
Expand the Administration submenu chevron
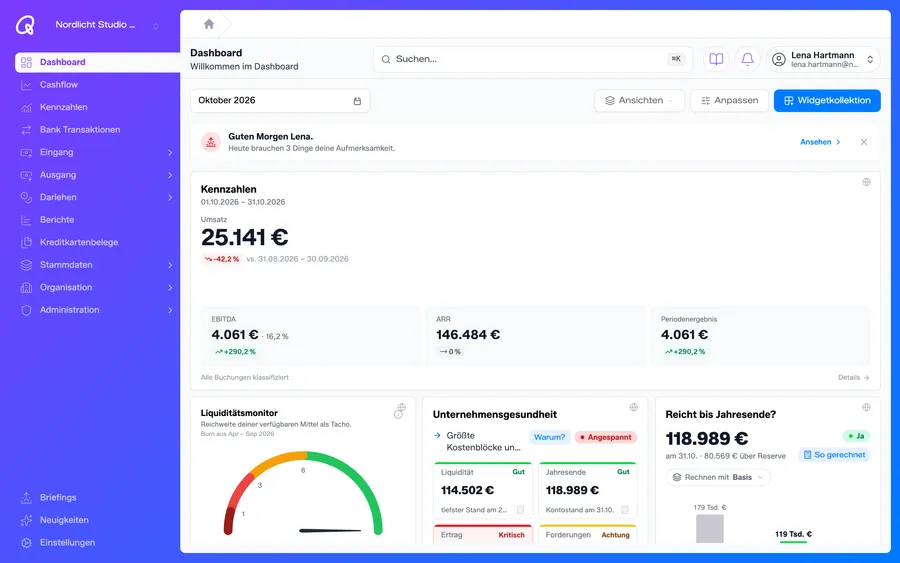point(170,310)
